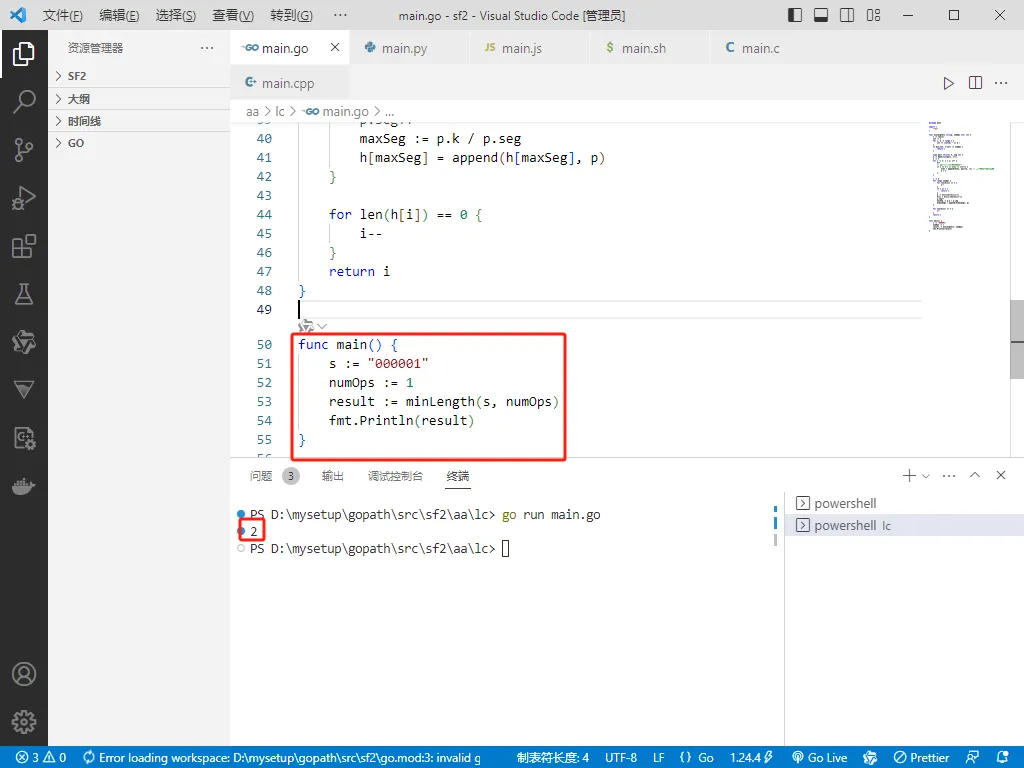Image resolution: width=1024 pixels, height=768 pixels.
Task: Change end of line sequence LF
Action: coord(659,758)
